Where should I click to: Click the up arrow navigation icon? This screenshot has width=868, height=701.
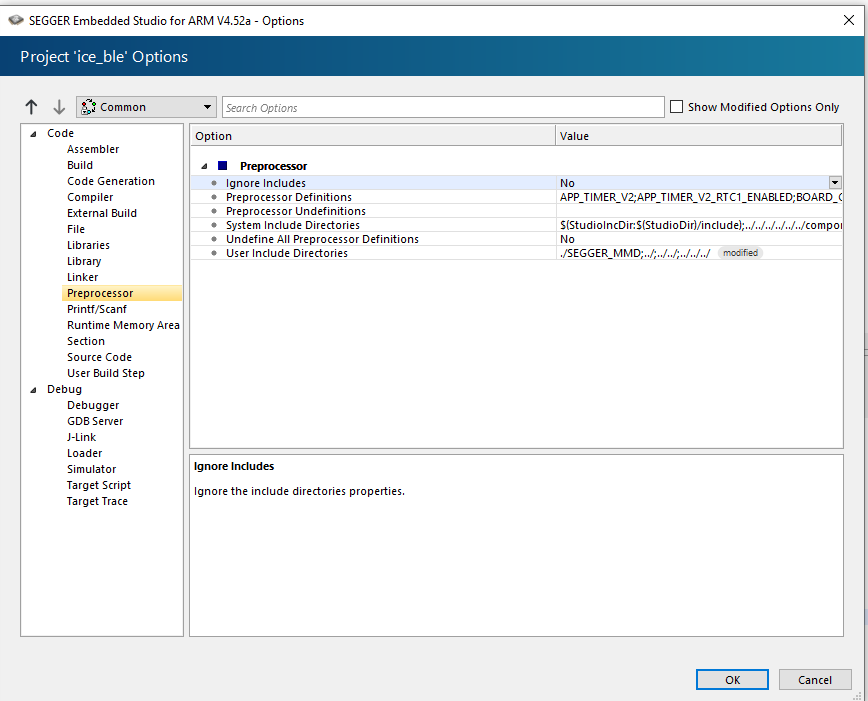31,107
